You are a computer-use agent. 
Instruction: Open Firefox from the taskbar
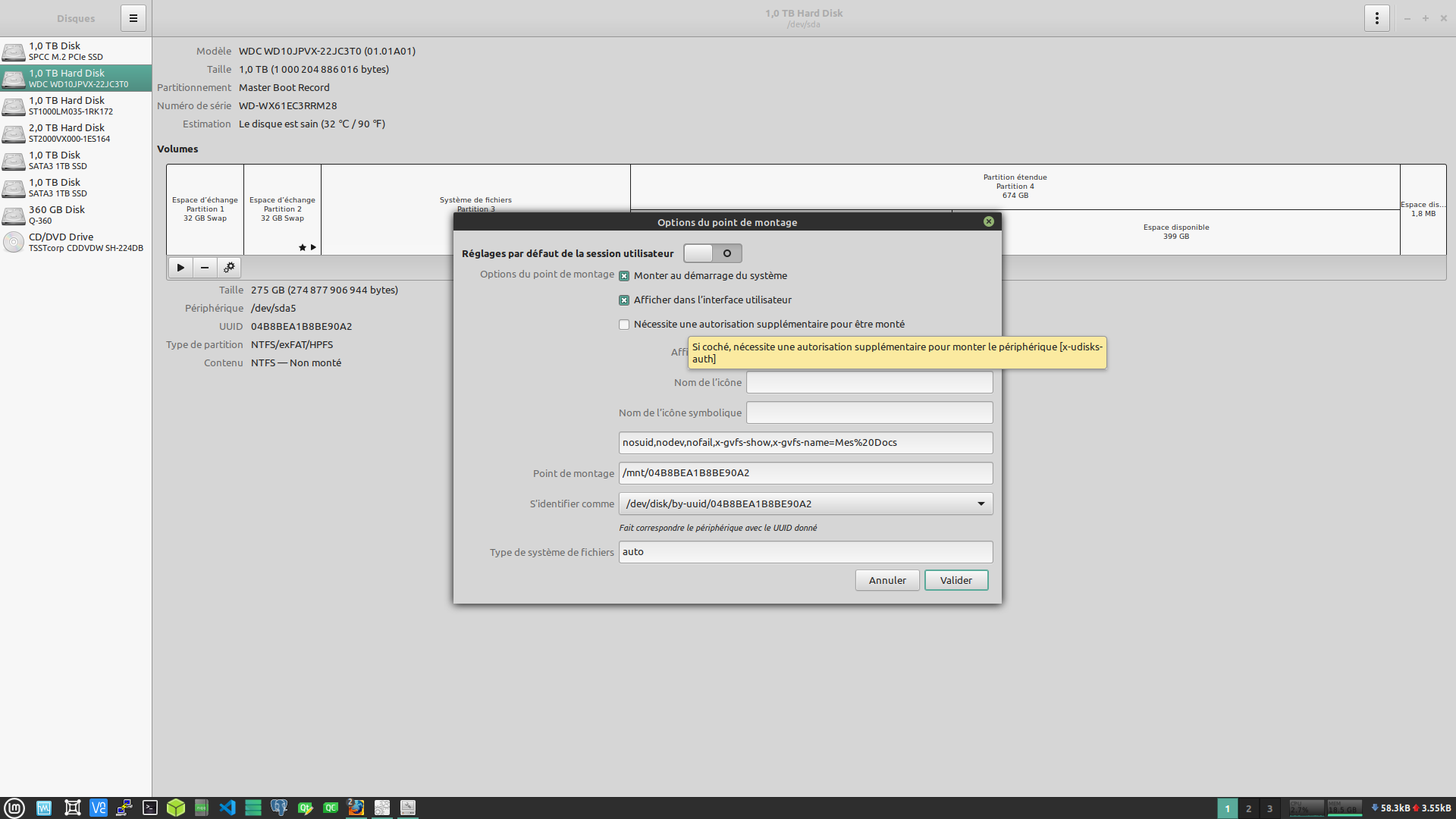(x=356, y=808)
